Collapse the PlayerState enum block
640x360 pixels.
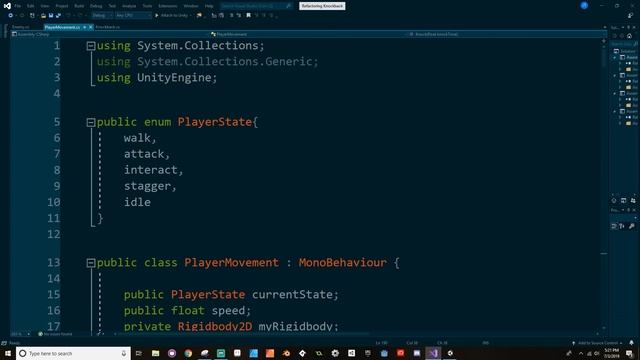[91, 122]
